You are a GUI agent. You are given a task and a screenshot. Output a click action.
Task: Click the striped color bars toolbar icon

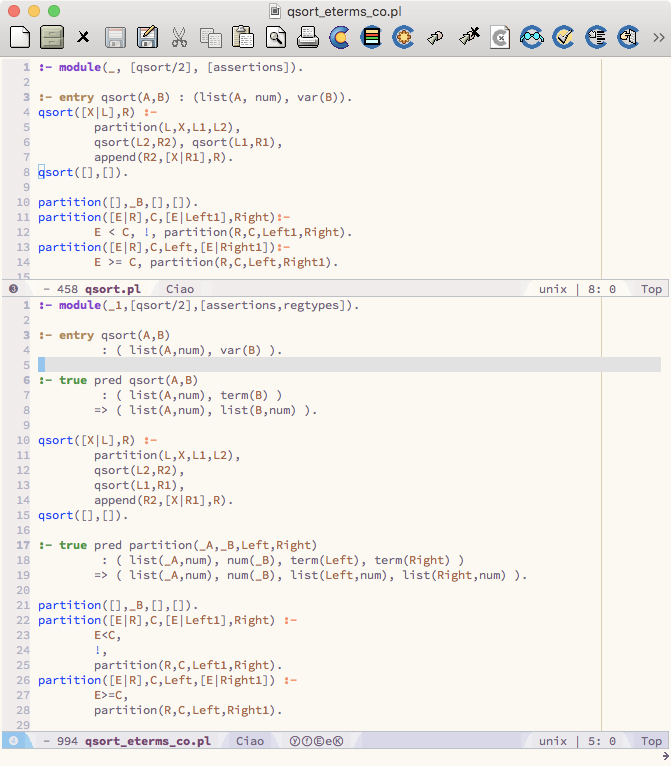point(371,38)
